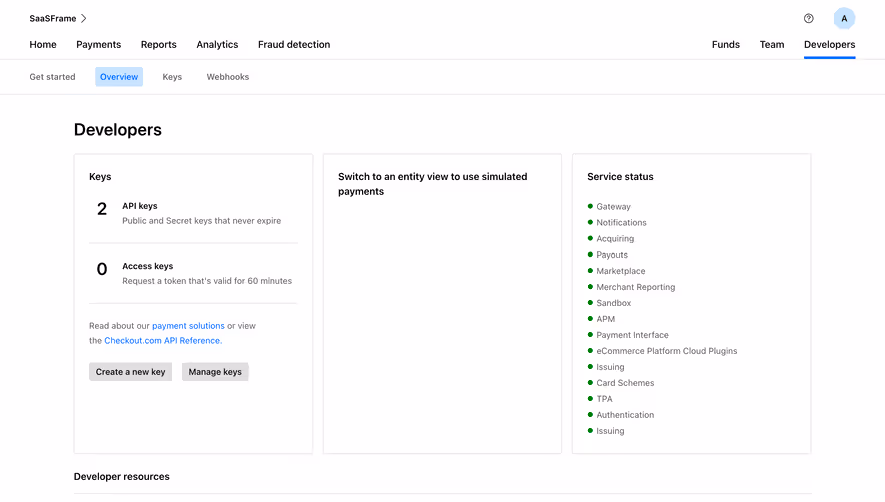The height and width of the screenshot is (502, 885).
Task: Switch to the Webhooks tab
Action: [x=227, y=77]
